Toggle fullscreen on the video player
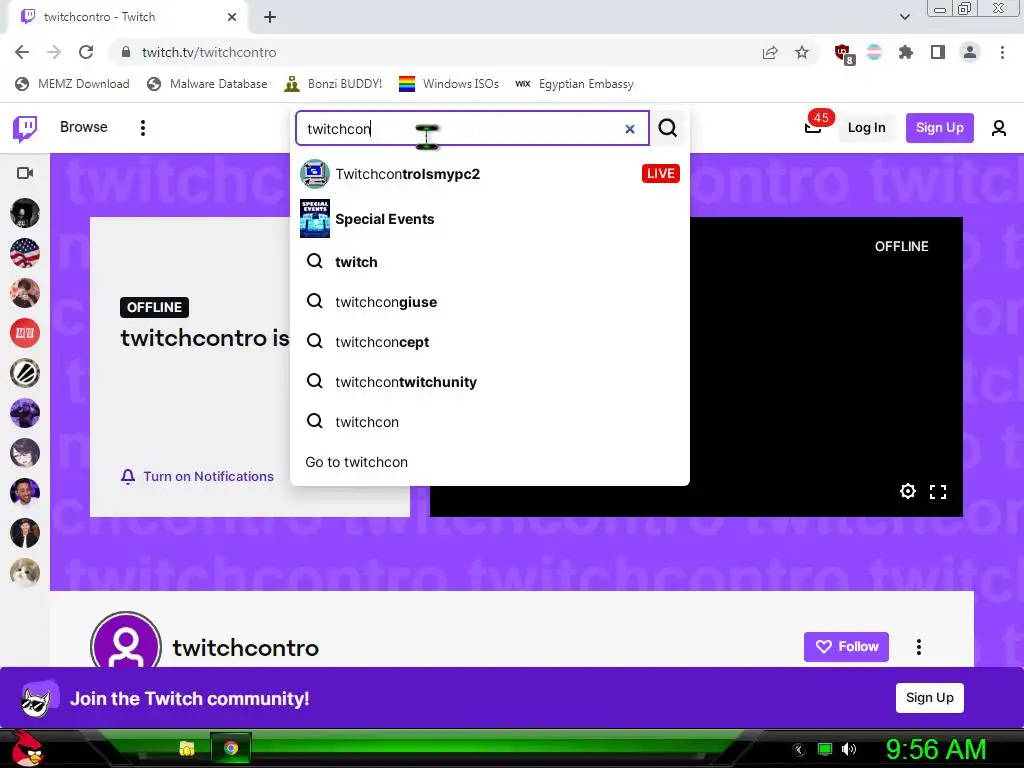This screenshot has height=768, width=1024. 938,492
